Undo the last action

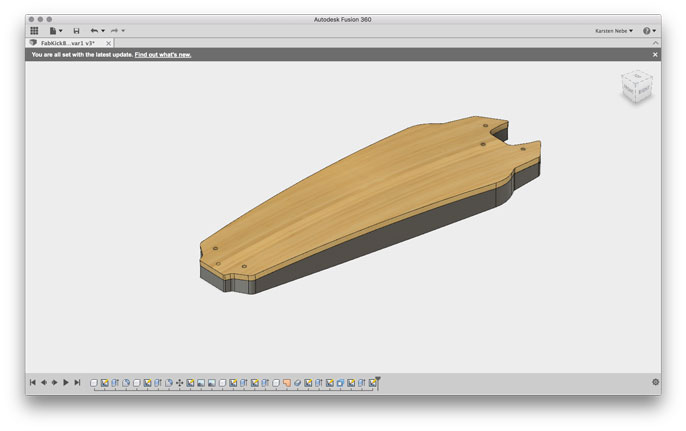pos(94,31)
